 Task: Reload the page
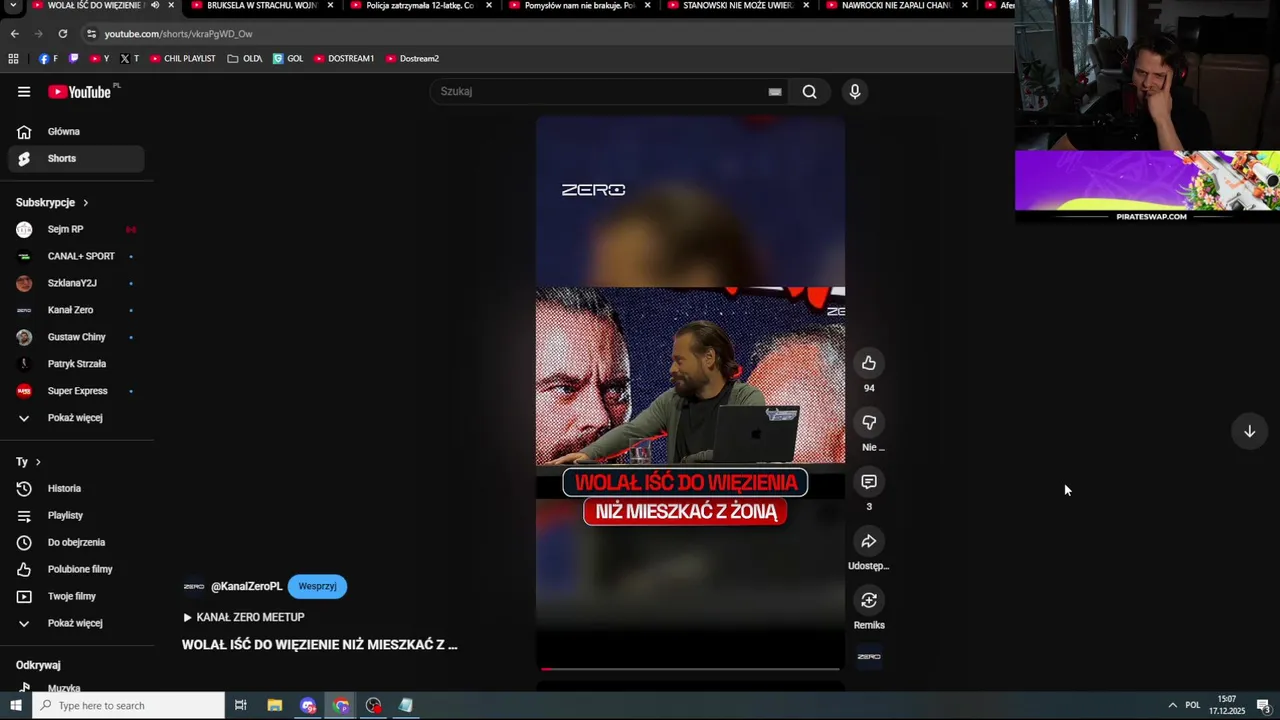point(62,34)
